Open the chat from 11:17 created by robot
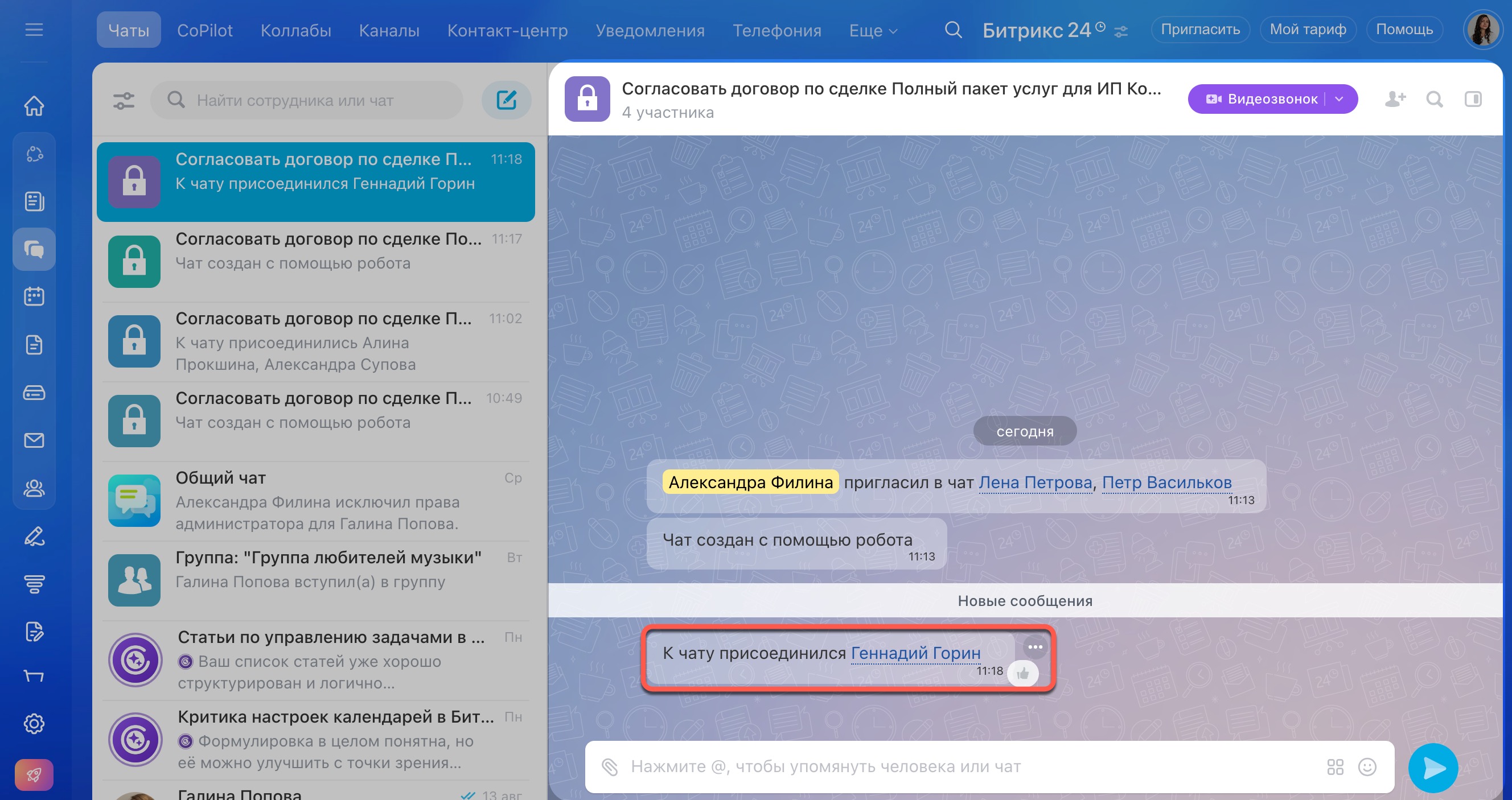1512x800 pixels. coord(316,262)
